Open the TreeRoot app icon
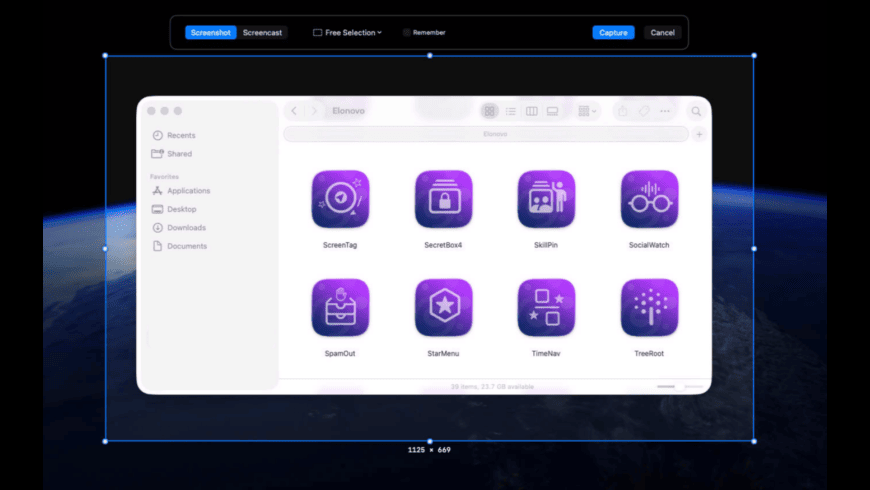 [x=649, y=307]
